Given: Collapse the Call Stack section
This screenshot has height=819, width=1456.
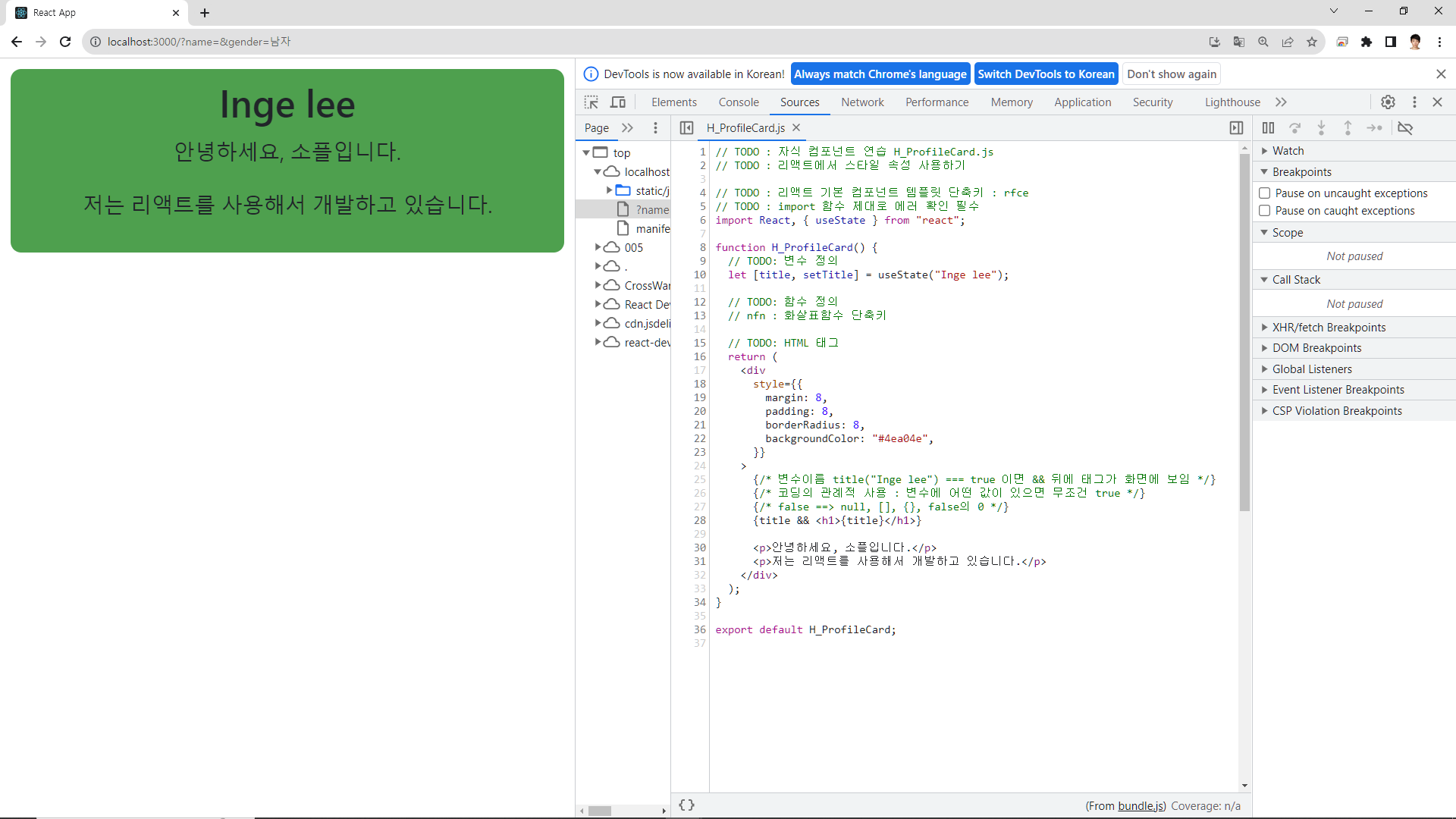Looking at the screenshot, I should (x=1296, y=280).
